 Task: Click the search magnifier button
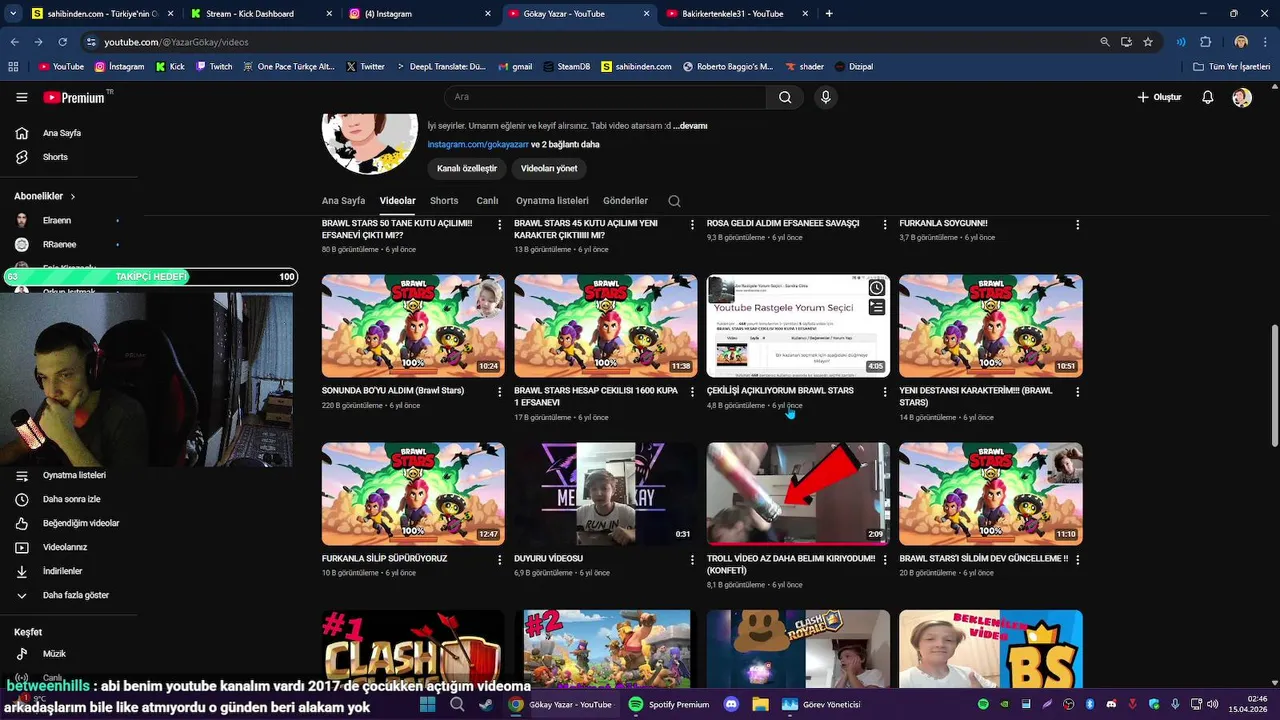[x=785, y=97]
